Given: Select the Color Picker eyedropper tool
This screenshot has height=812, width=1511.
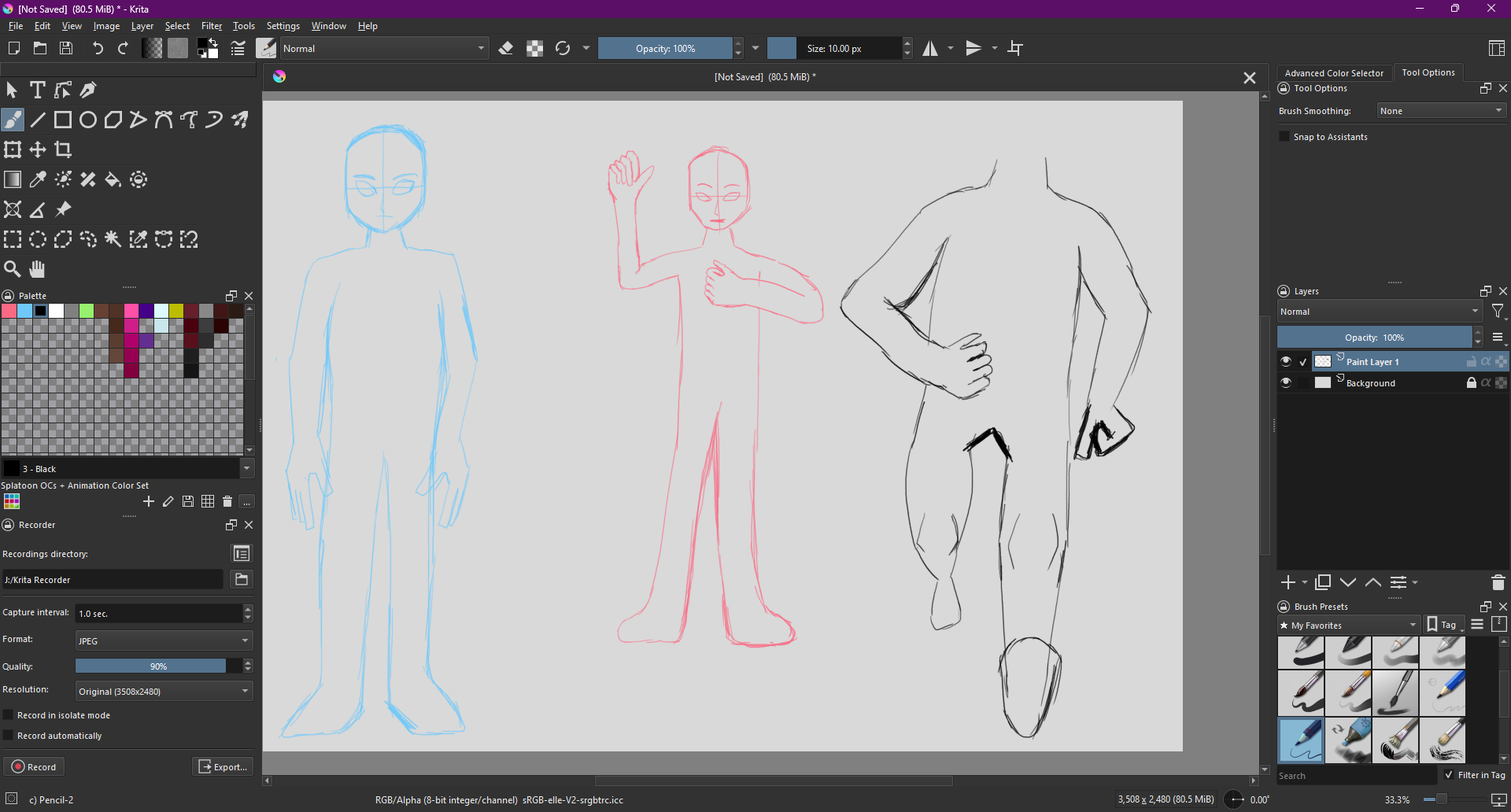Looking at the screenshot, I should point(38,179).
